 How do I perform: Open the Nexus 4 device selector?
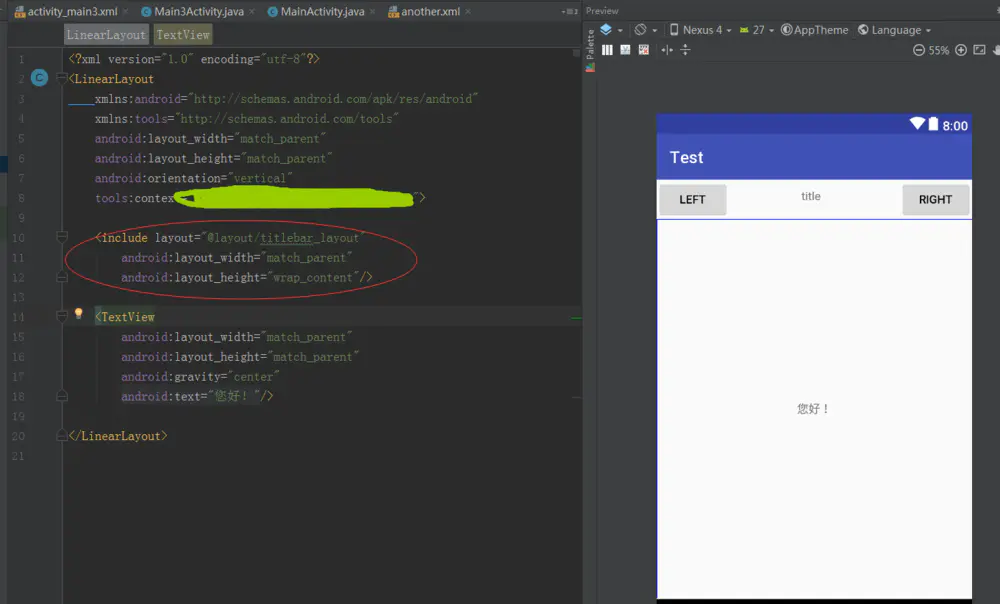pos(700,29)
